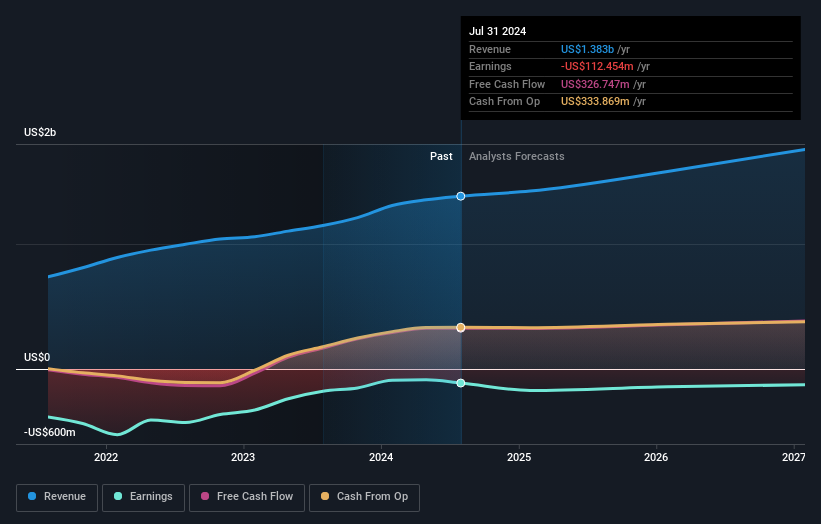Toggle the Cash From Op legend button

(x=364, y=497)
